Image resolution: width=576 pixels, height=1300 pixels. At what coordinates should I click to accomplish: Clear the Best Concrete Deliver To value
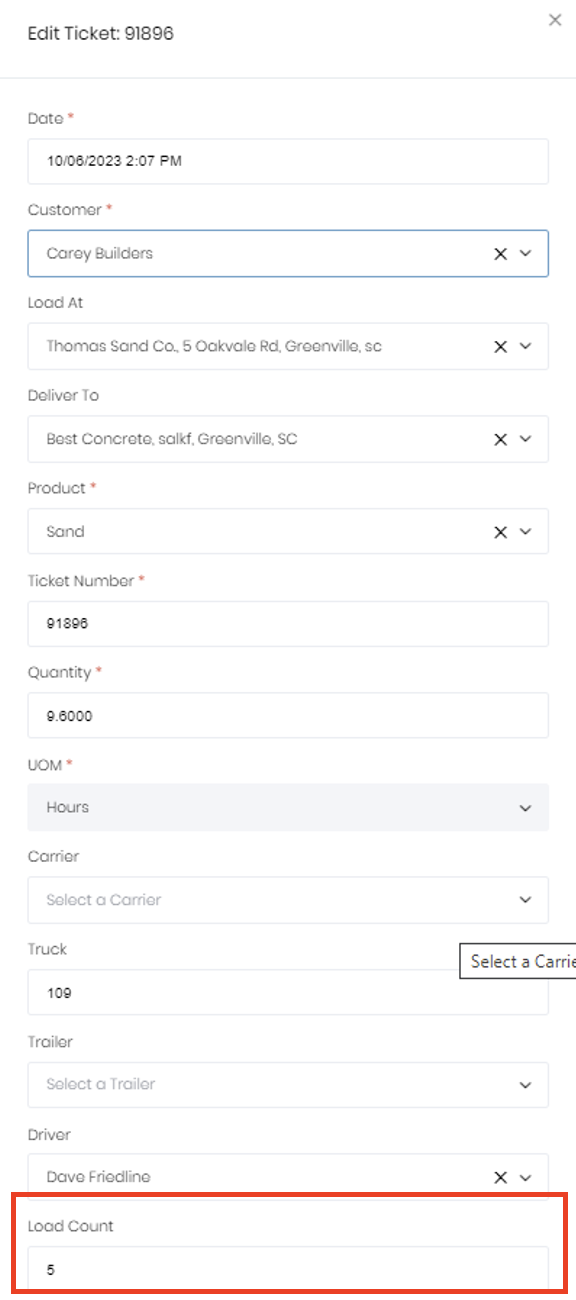point(500,438)
